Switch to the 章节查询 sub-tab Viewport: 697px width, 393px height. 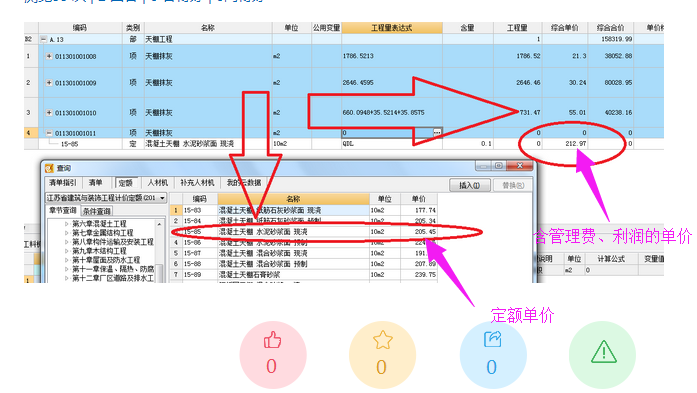[63, 211]
